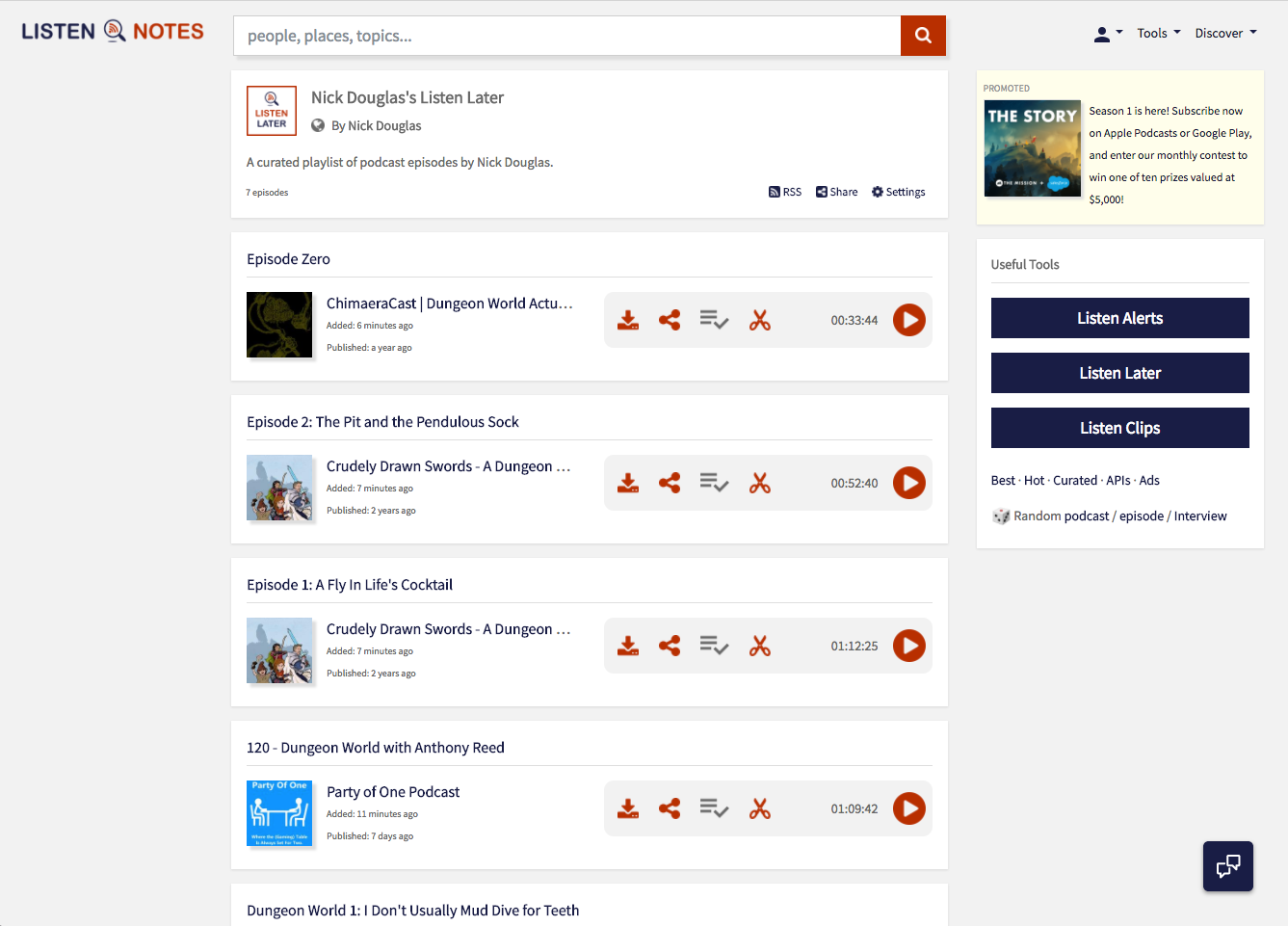This screenshot has width=1288, height=926.
Task: Focus the people, places, topics search field
Action: pyautogui.click(x=567, y=36)
